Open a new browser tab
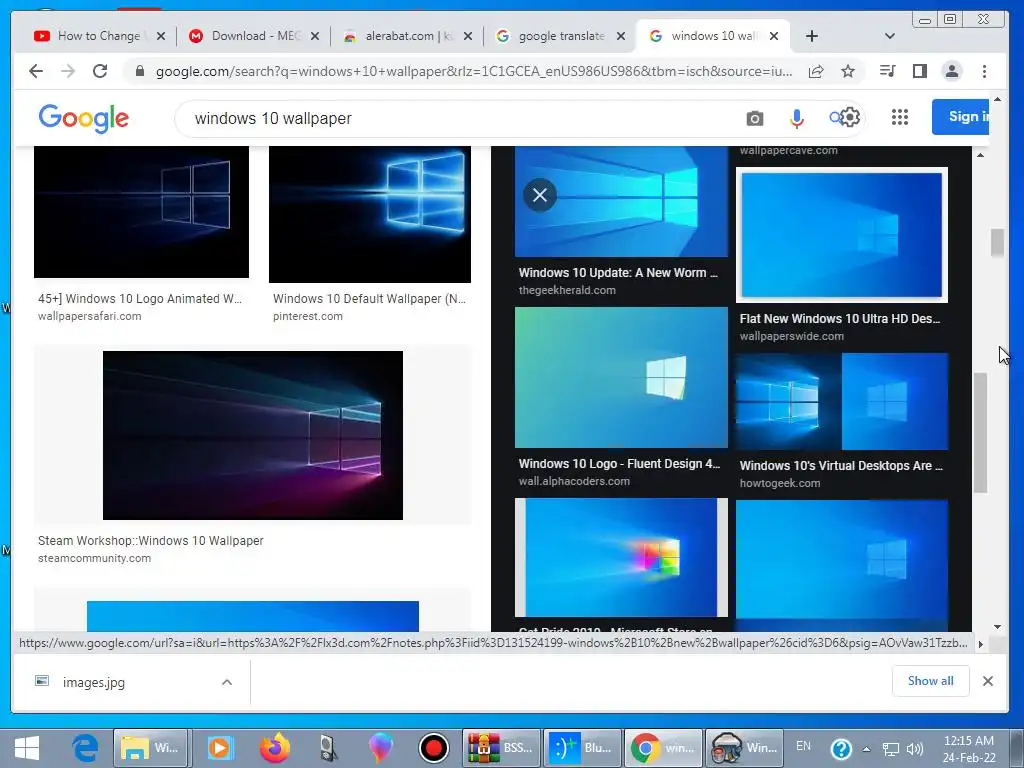Screen dimensions: 1024x768 [x=812, y=36]
